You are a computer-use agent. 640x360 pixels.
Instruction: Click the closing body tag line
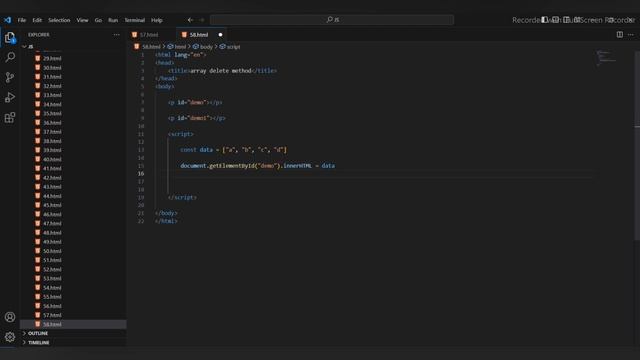[x=166, y=213]
